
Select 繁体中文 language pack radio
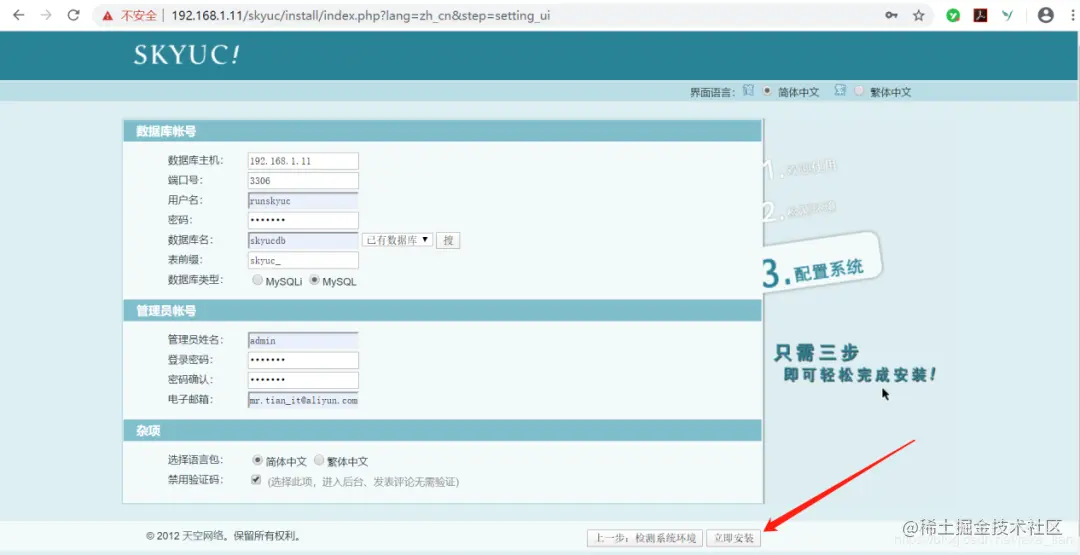pyautogui.click(x=319, y=460)
